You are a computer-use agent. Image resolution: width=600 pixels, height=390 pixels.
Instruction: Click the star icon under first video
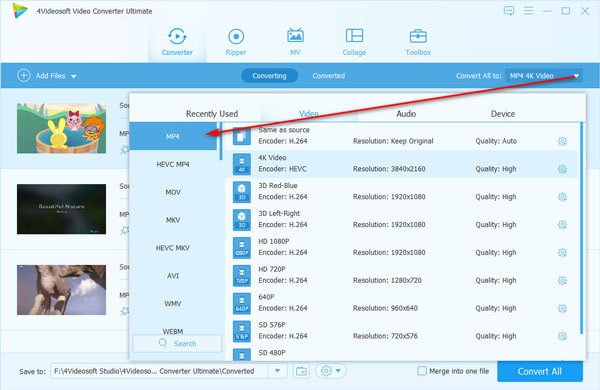[125, 150]
